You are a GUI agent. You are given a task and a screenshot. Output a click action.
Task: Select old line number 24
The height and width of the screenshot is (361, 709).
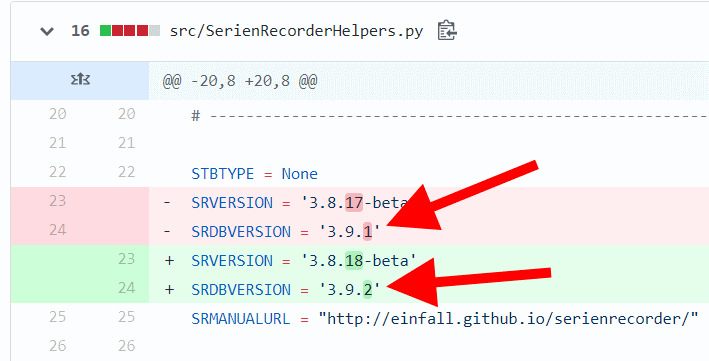[57, 230]
